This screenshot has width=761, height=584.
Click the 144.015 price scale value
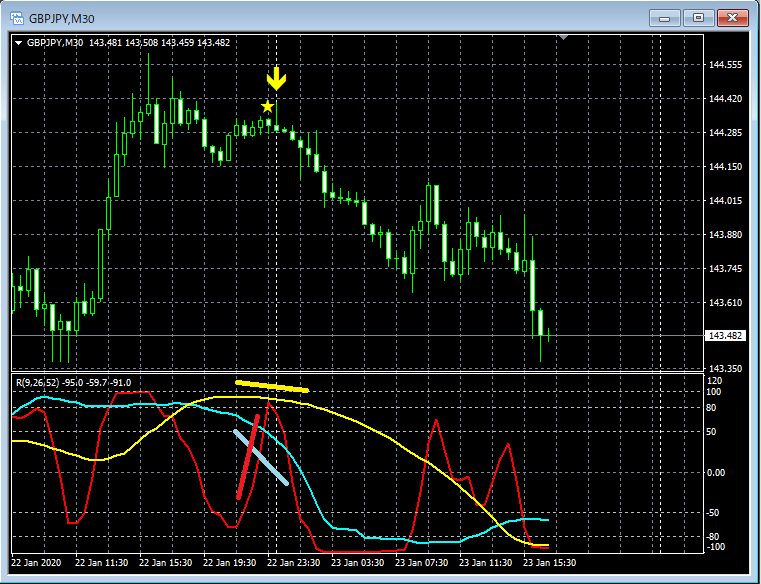pos(725,200)
